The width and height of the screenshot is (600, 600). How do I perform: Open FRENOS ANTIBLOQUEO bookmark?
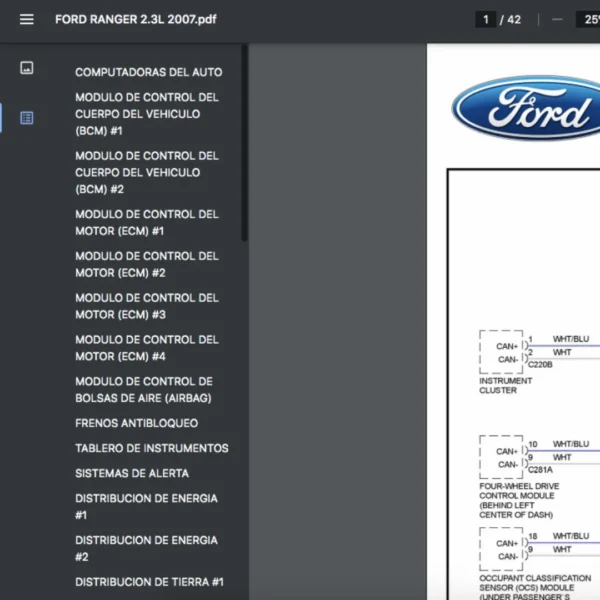tap(137, 423)
